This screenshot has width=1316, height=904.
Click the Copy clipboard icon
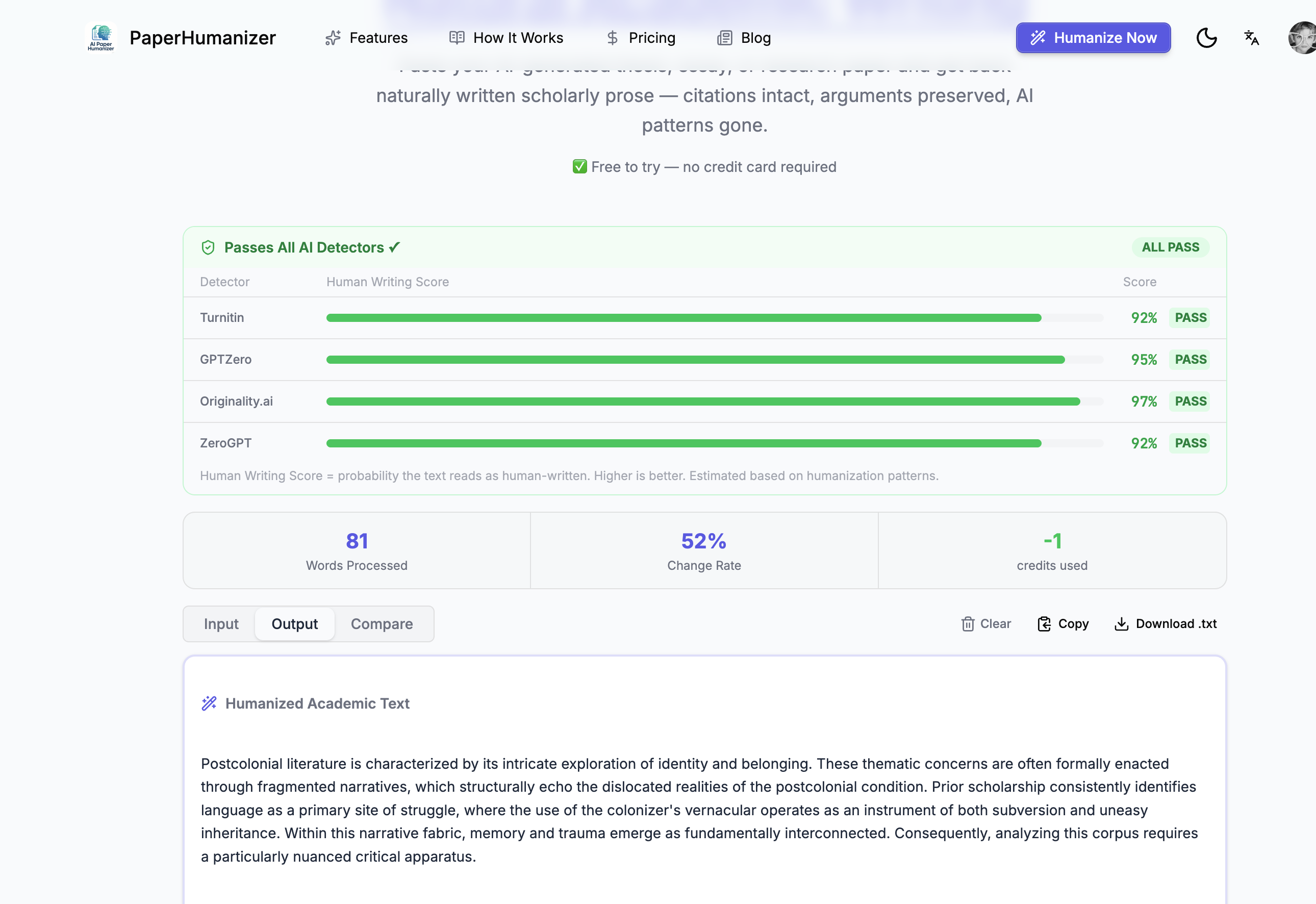click(x=1044, y=623)
